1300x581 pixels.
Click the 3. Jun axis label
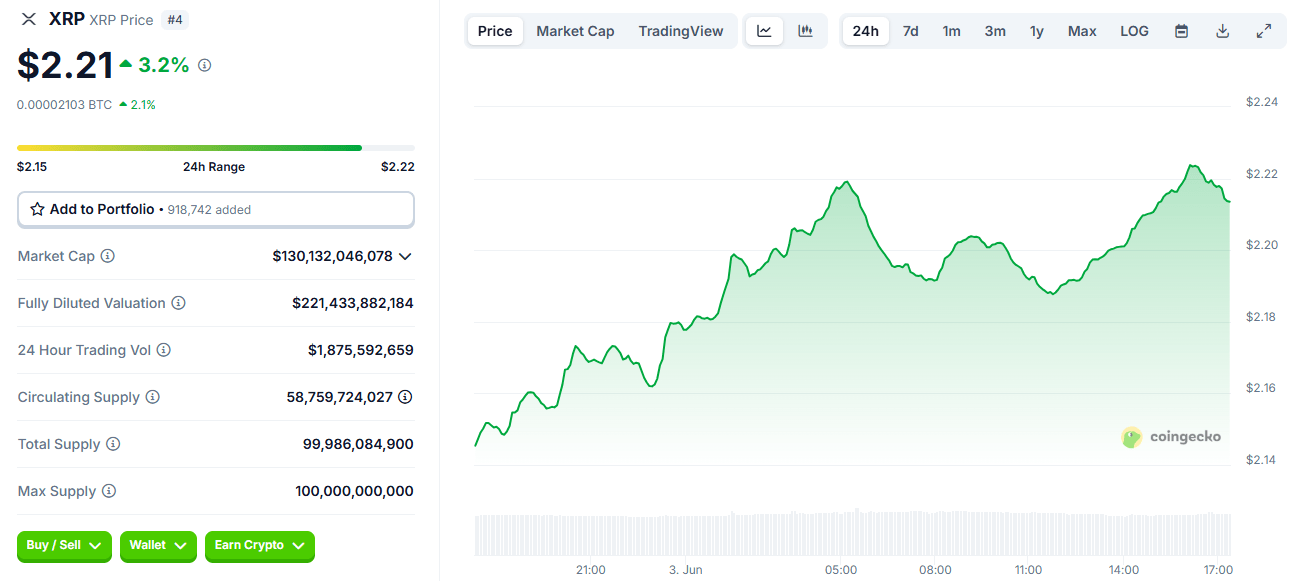click(x=686, y=570)
